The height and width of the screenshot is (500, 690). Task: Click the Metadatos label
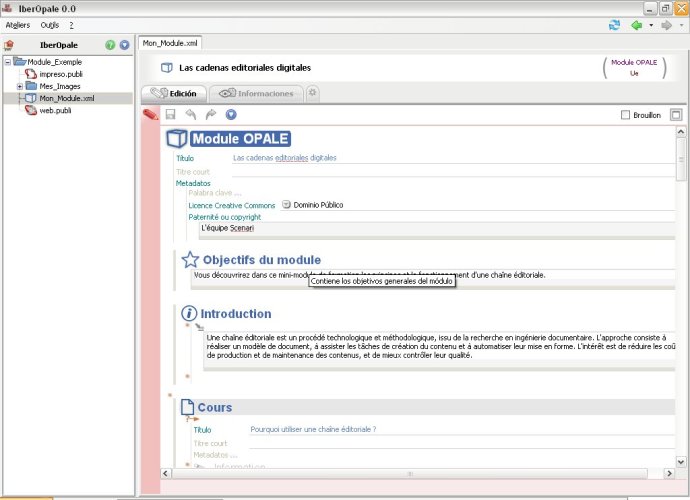(x=193, y=183)
